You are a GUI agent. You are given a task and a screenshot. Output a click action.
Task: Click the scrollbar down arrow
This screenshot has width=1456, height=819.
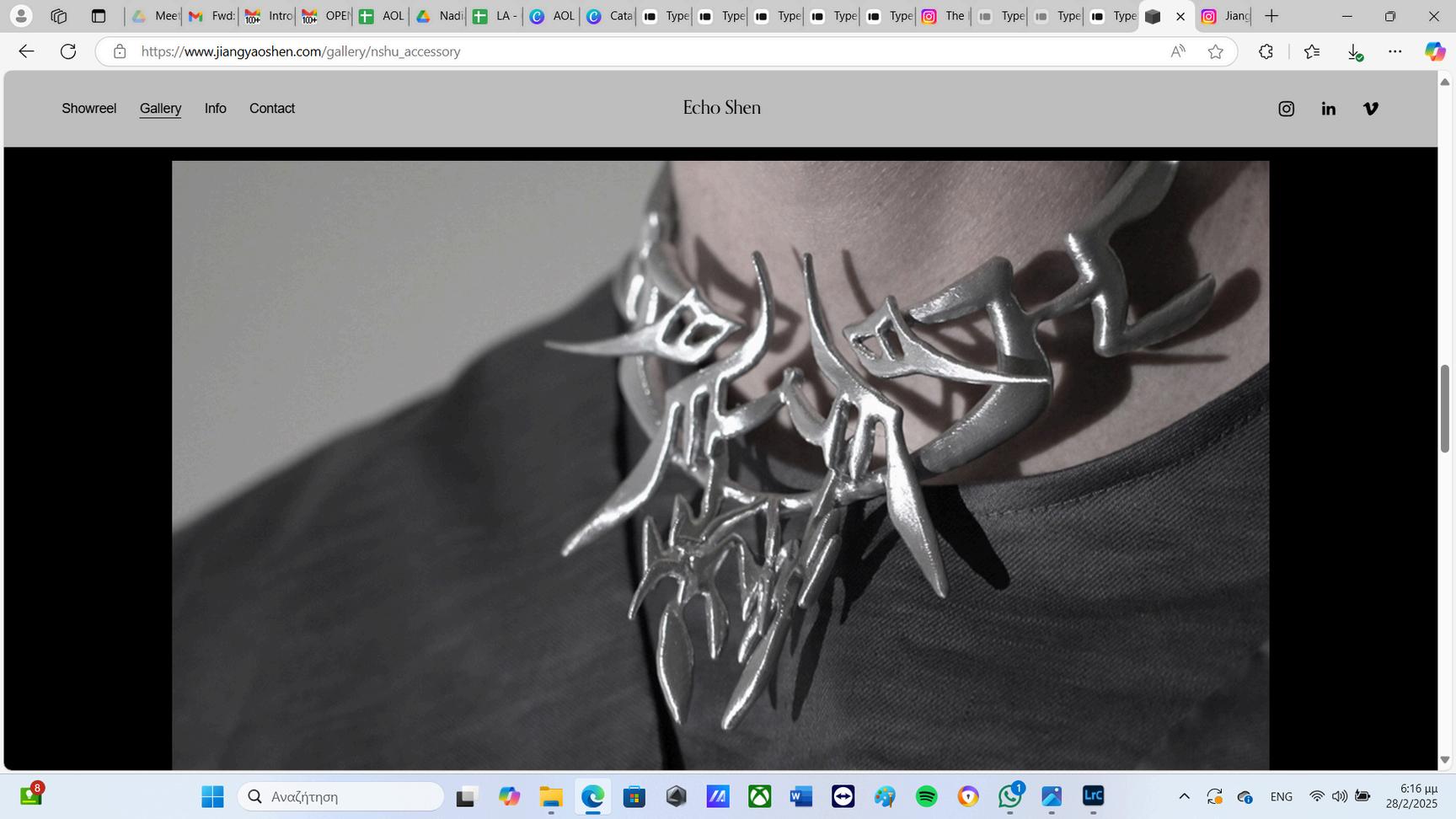1445,759
